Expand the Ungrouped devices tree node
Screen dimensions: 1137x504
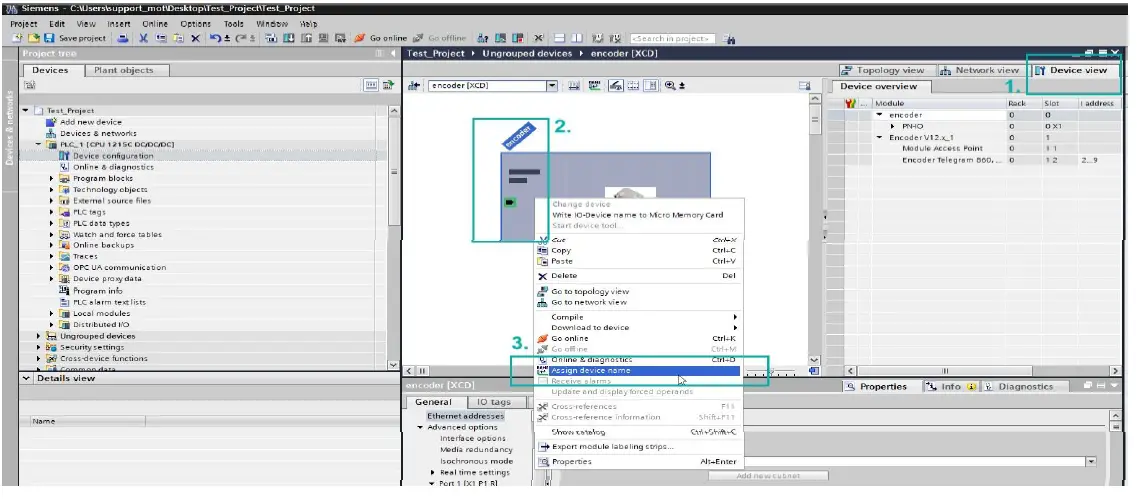38,336
